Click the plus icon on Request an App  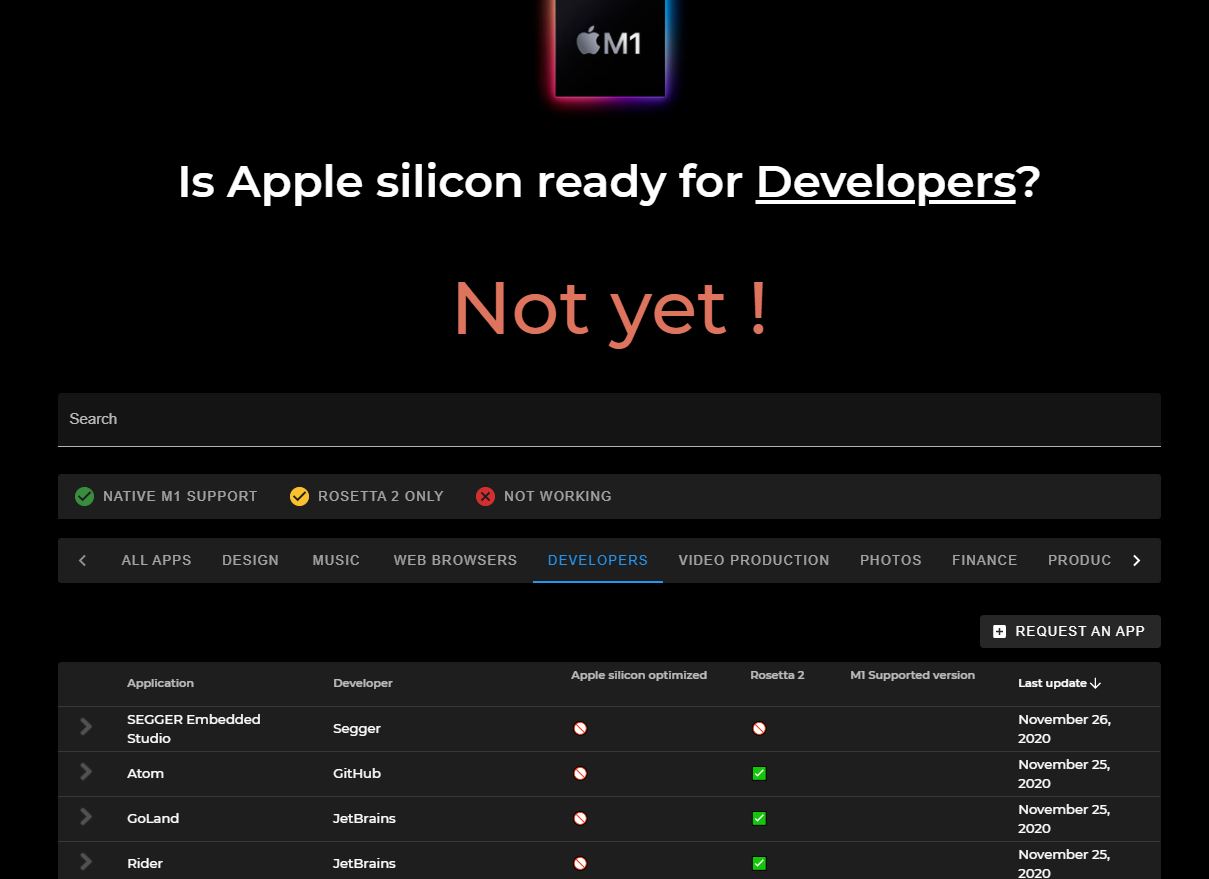coord(999,631)
